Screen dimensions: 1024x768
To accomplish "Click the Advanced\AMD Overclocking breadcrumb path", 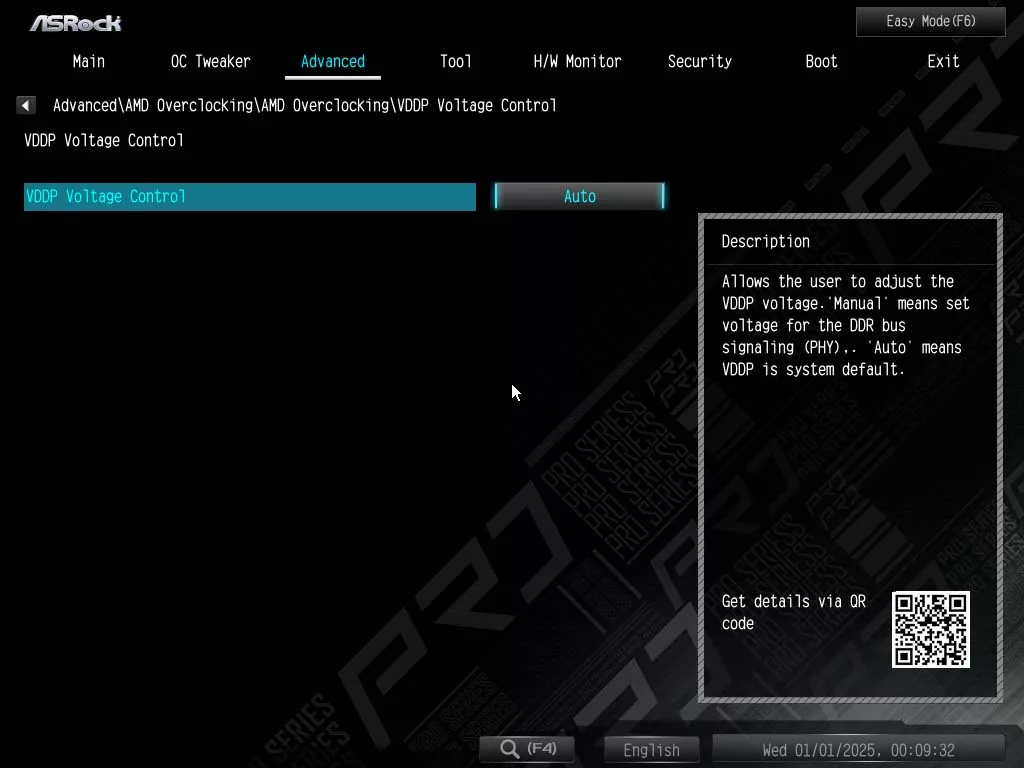I will point(304,105).
